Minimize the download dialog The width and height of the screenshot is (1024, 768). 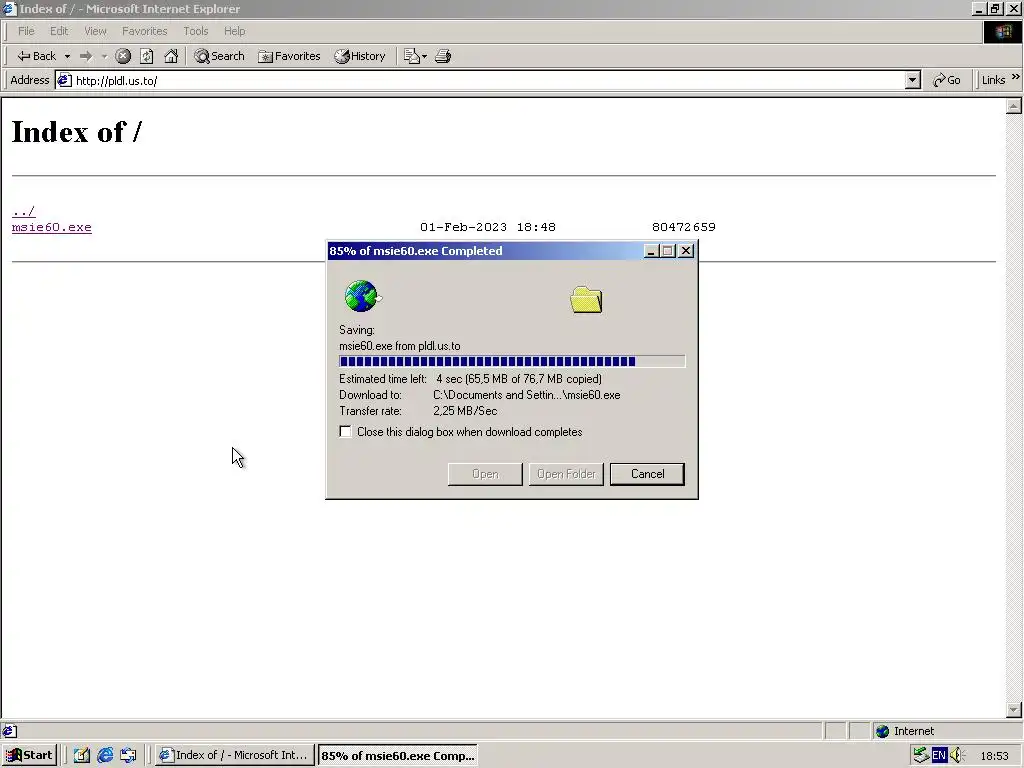click(x=650, y=251)
